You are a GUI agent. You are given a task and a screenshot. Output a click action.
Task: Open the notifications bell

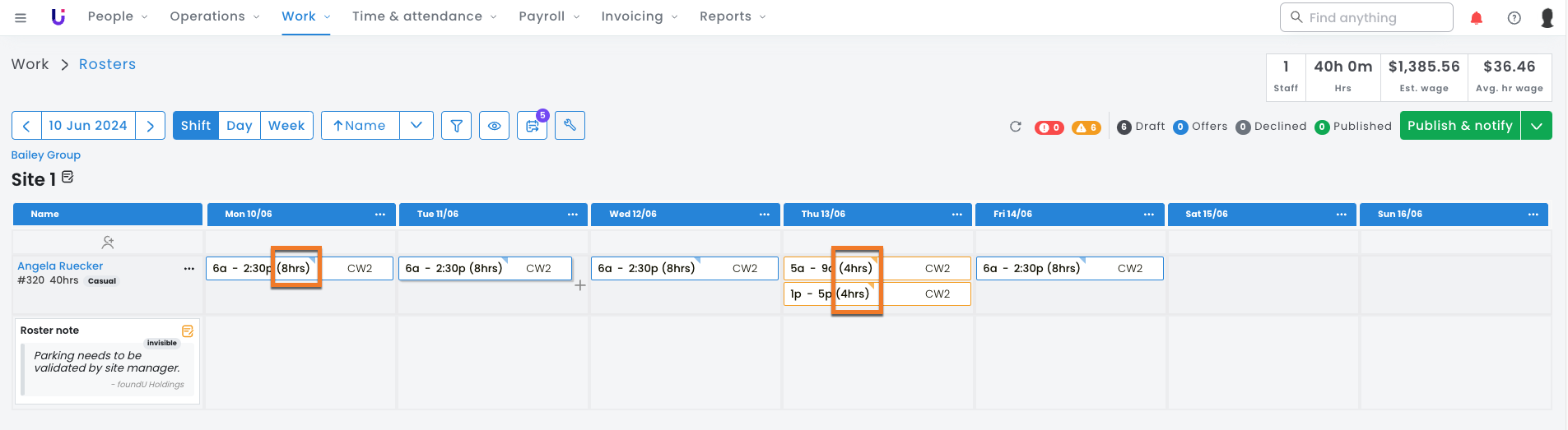click(1476, 18)
